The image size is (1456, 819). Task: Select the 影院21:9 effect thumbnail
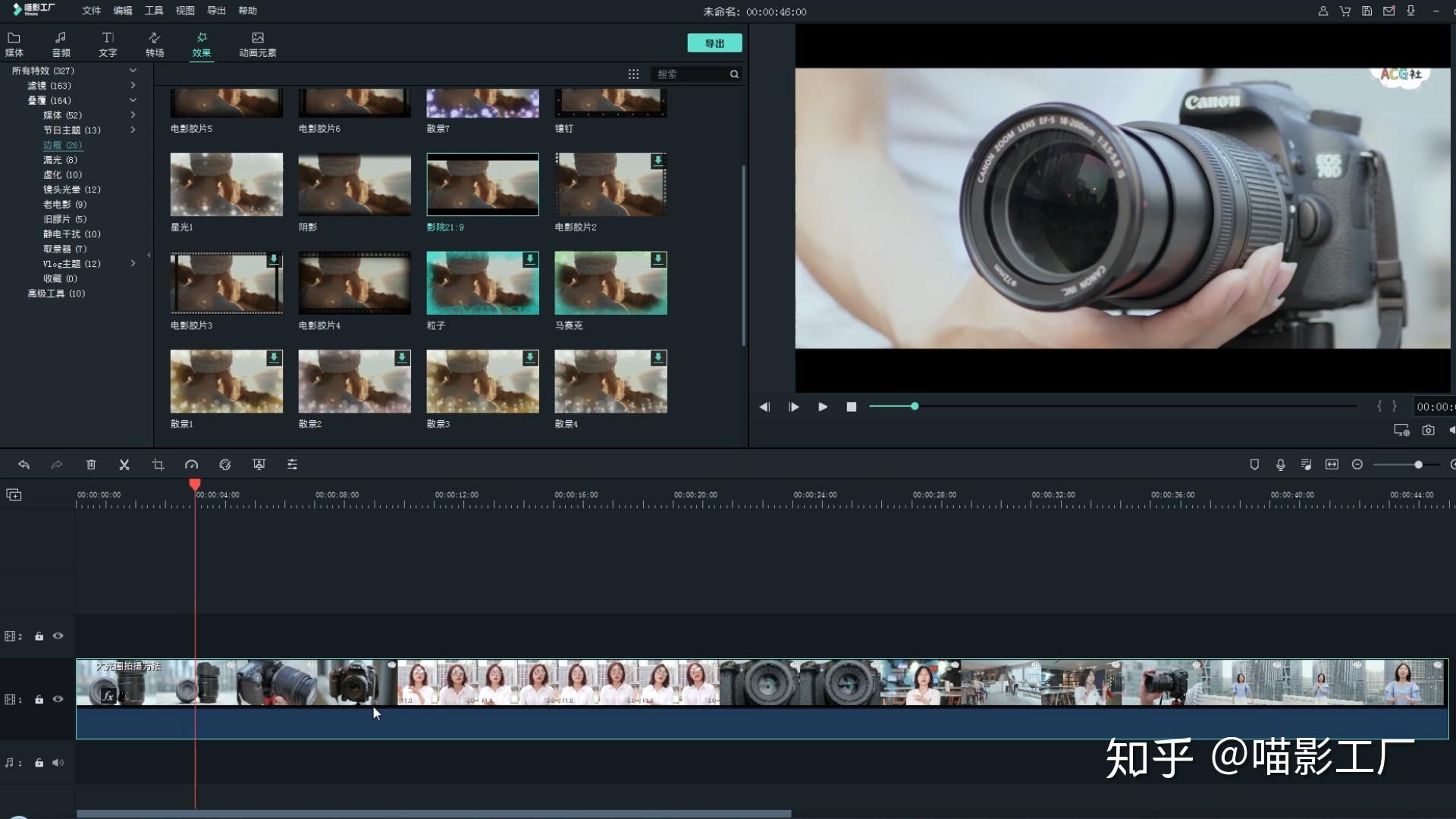point(482,184)
